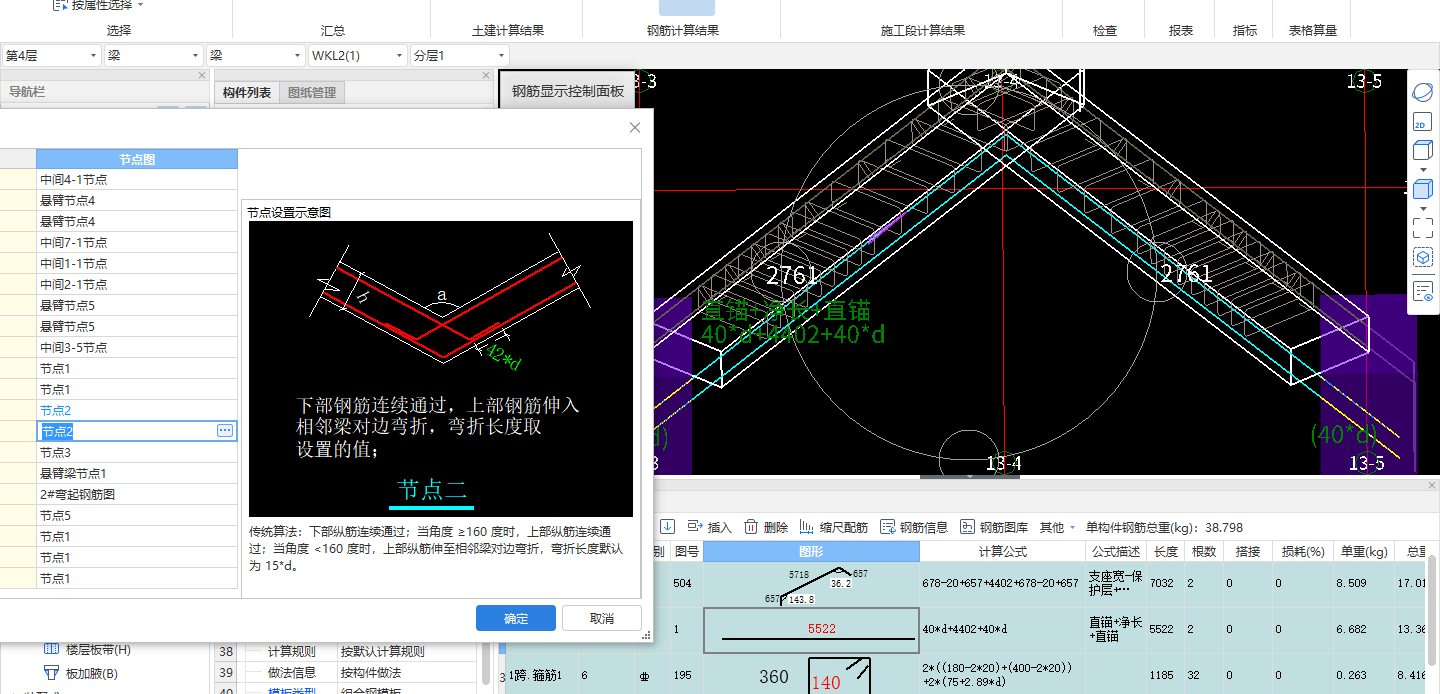The height and width of the screenshot is (694, 1440).
Task: Click the dashed-frame fullscreen view icon
Action: 1423,227
